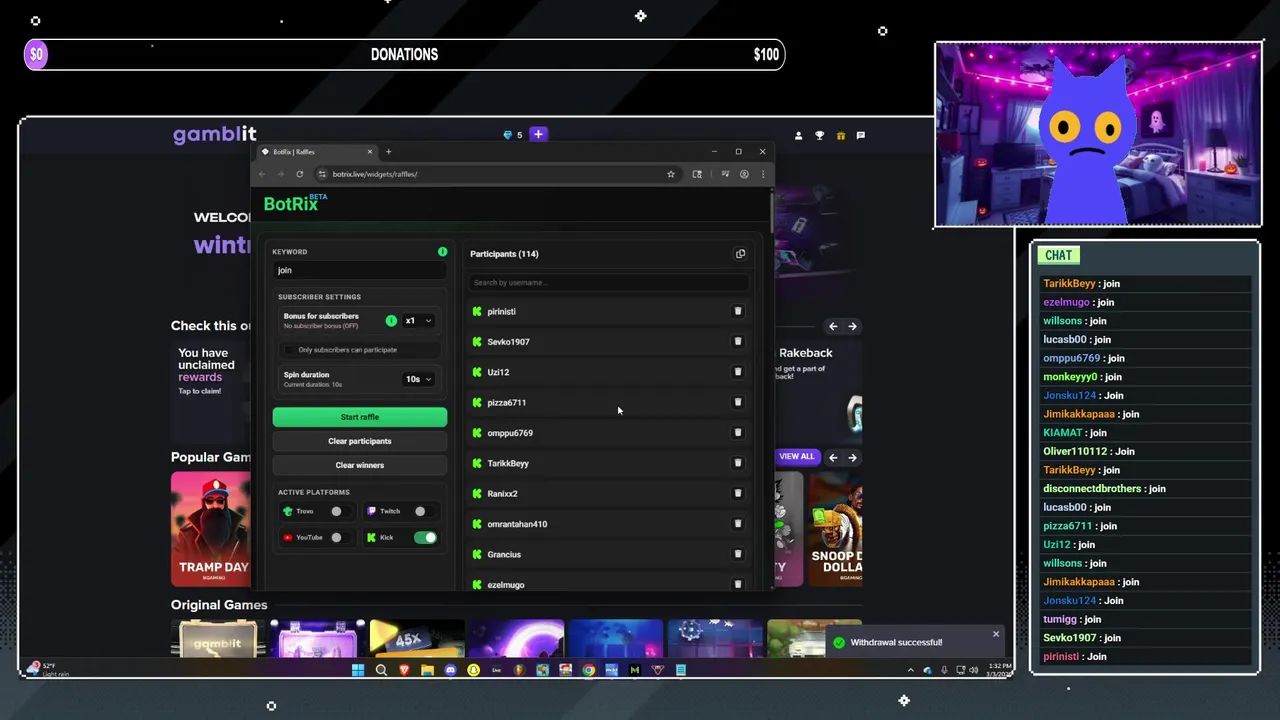Viewport: 1280px width, 720px height.
Task: Open the gamblit logo home link
Action: pyautogui.click(x=214, y=134)
